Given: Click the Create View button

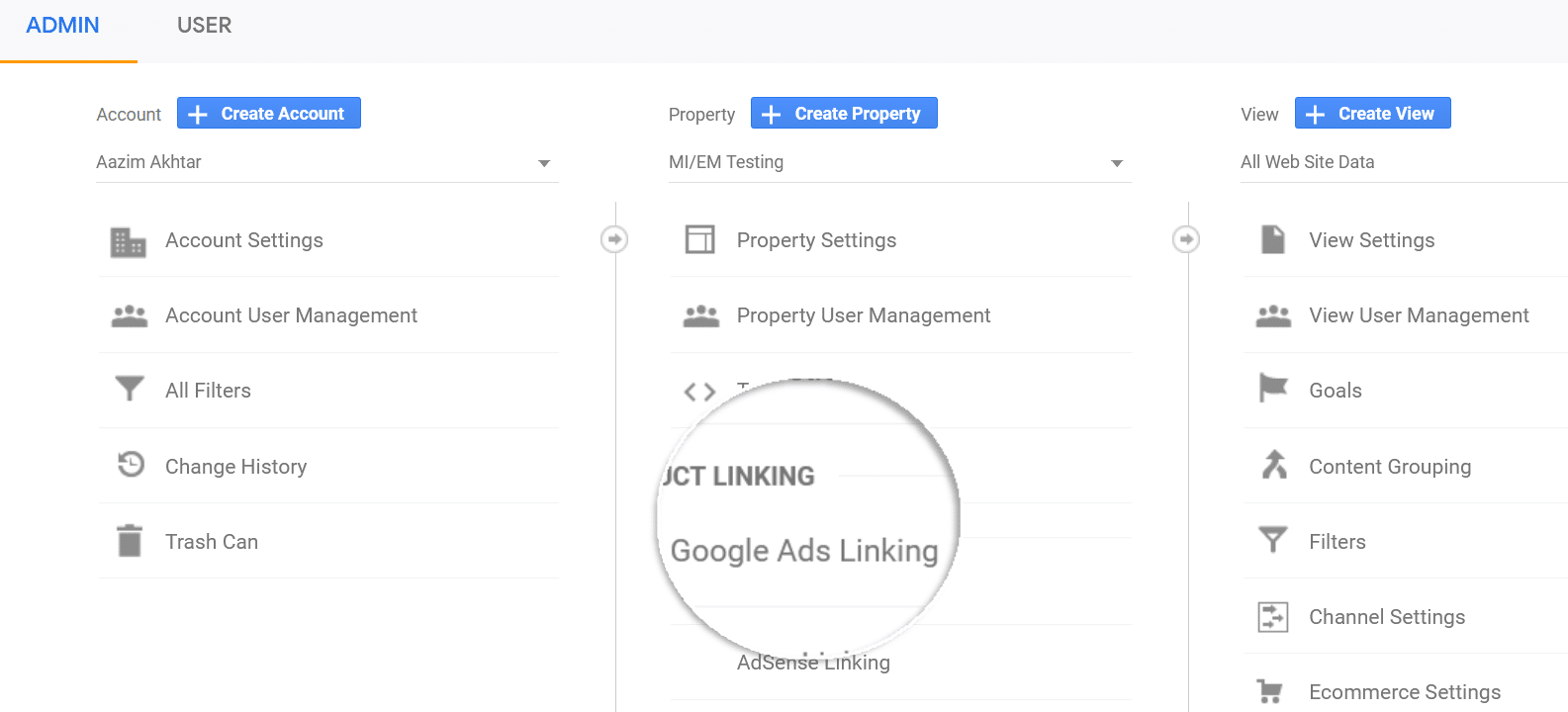Looking at the screenshot, I should (1373, 113).
